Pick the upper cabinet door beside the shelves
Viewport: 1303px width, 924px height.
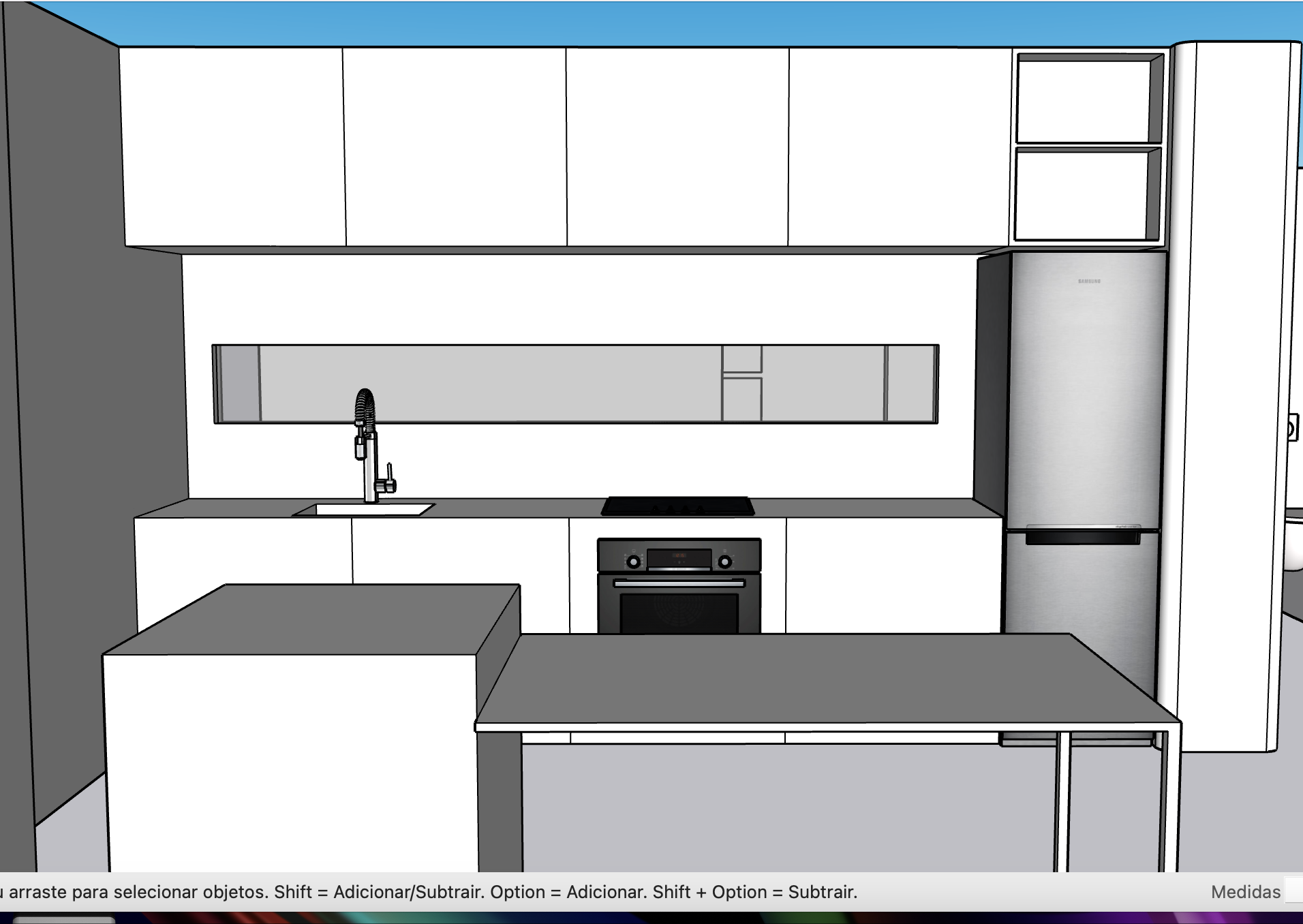click(898, 147)
